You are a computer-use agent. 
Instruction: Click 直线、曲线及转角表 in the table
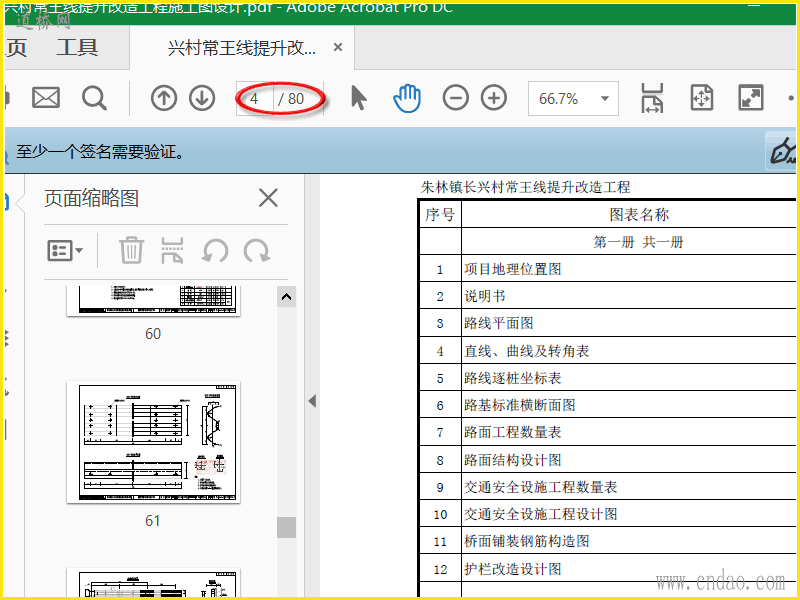tap(527, 351)
